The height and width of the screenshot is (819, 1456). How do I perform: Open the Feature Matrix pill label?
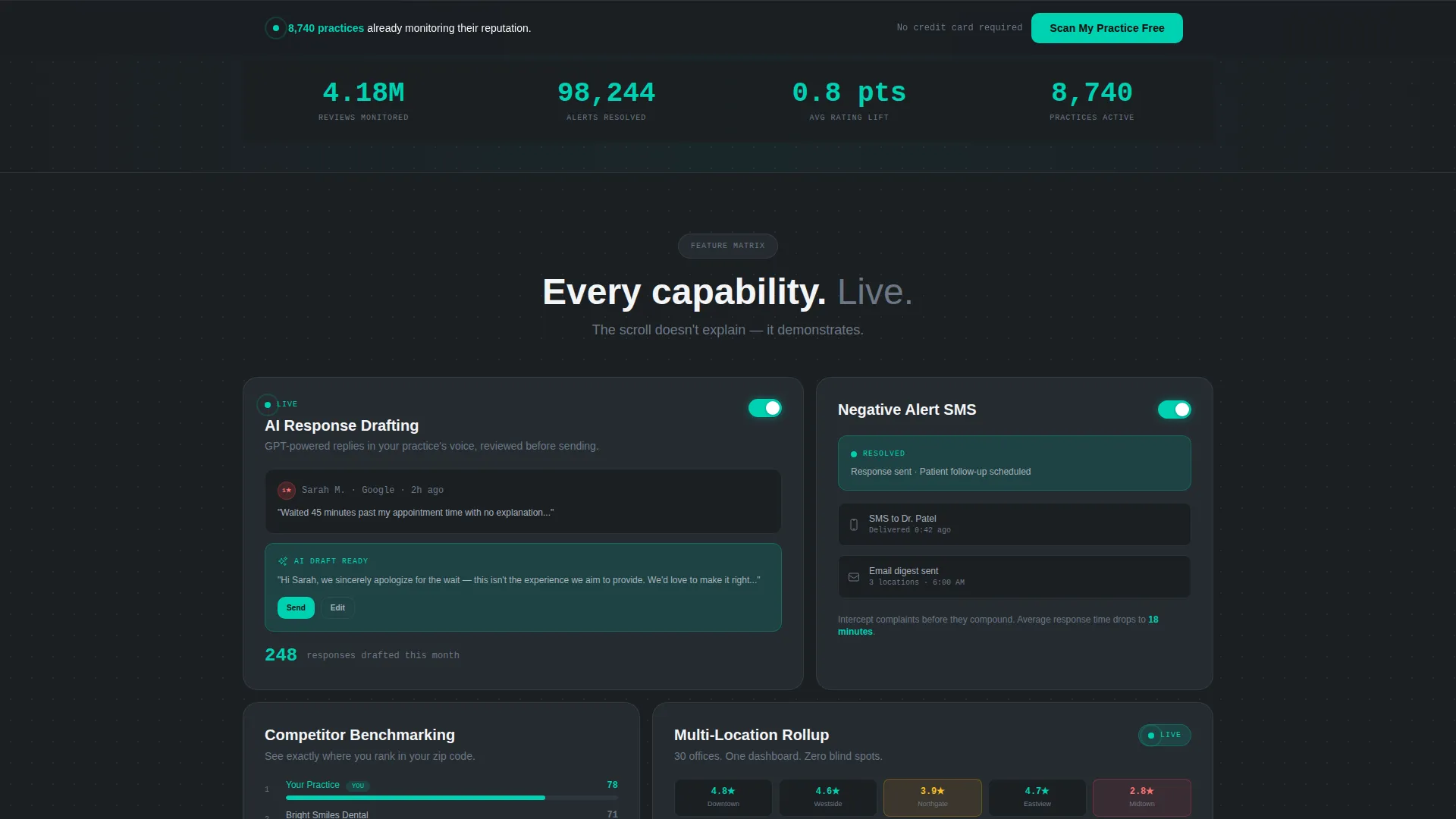click(x=728, y=246)
